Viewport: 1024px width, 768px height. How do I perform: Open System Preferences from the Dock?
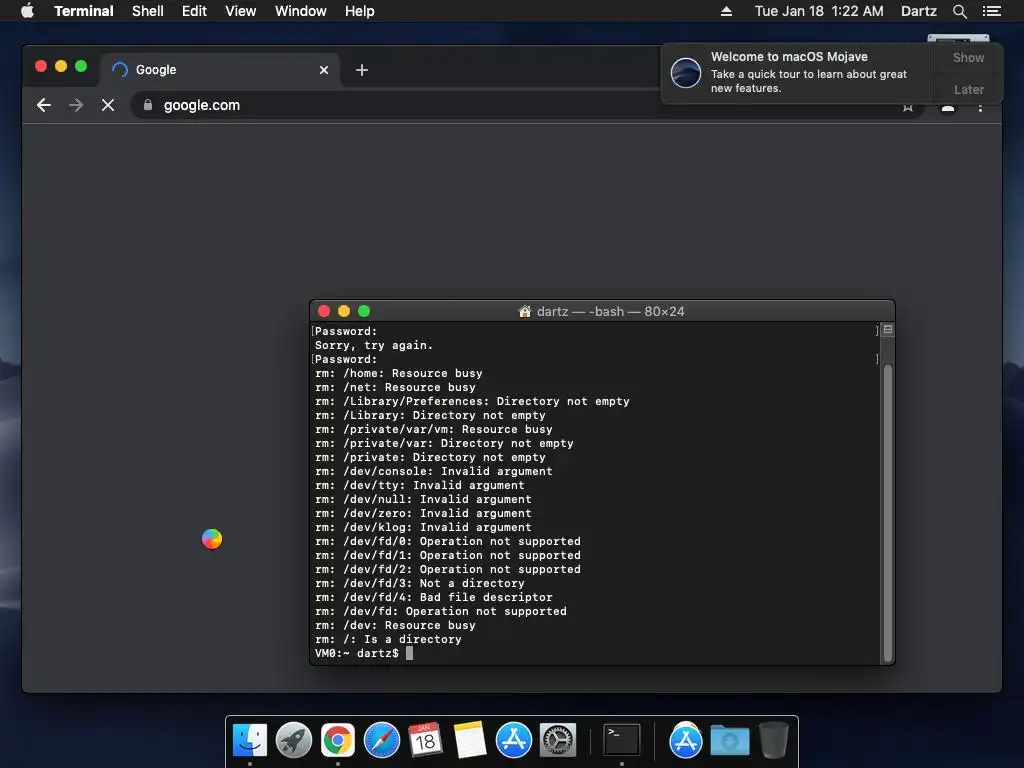click(558, 741)
